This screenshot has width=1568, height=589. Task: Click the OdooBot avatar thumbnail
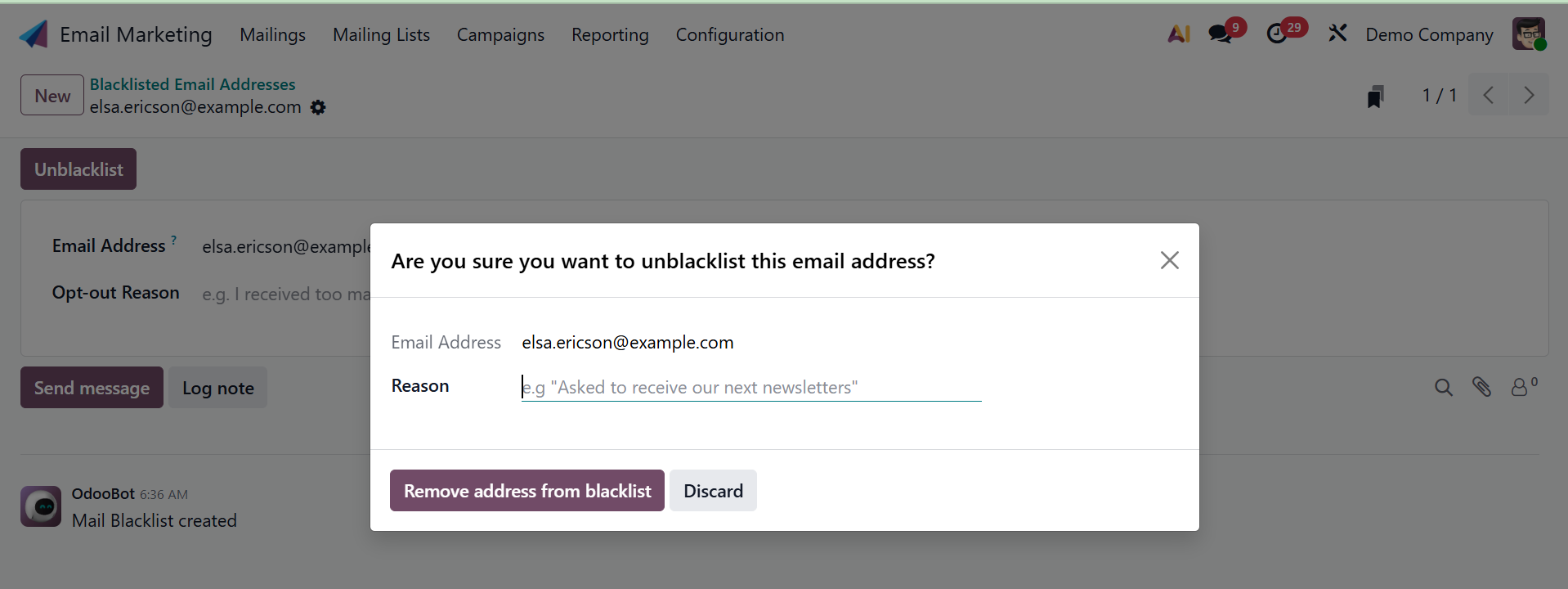pos(41,506)
